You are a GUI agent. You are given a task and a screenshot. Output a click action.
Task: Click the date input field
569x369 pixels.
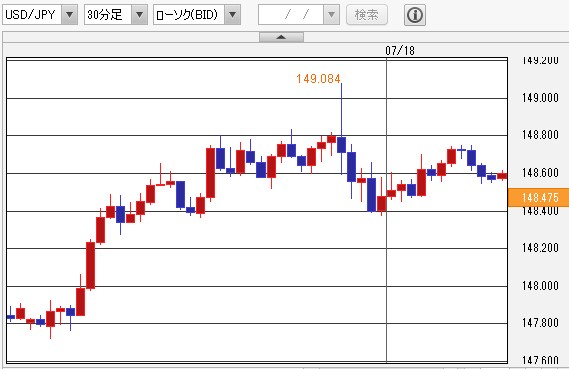point(291,15)
